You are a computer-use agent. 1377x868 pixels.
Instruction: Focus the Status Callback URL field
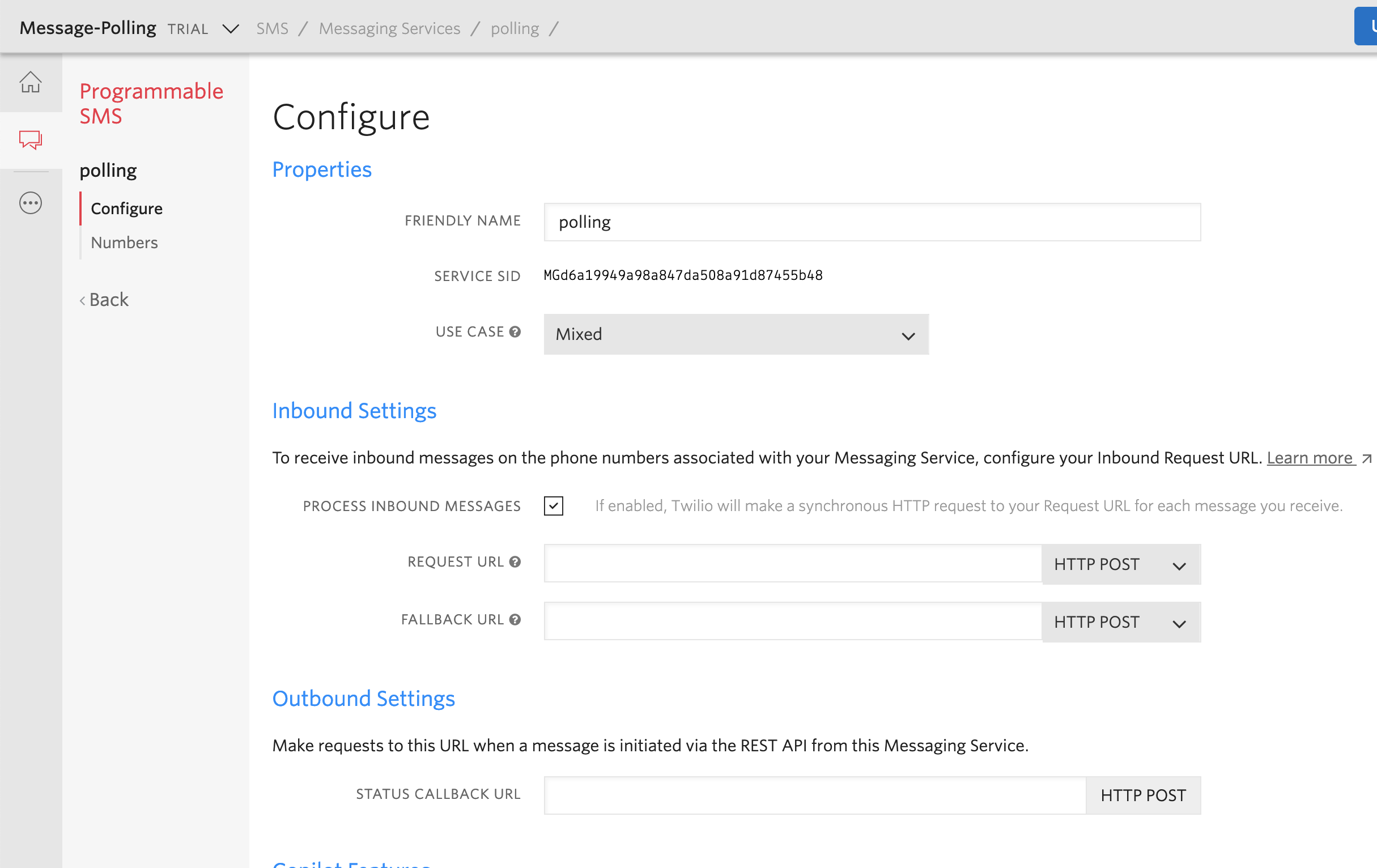click(x=815, y=795)
